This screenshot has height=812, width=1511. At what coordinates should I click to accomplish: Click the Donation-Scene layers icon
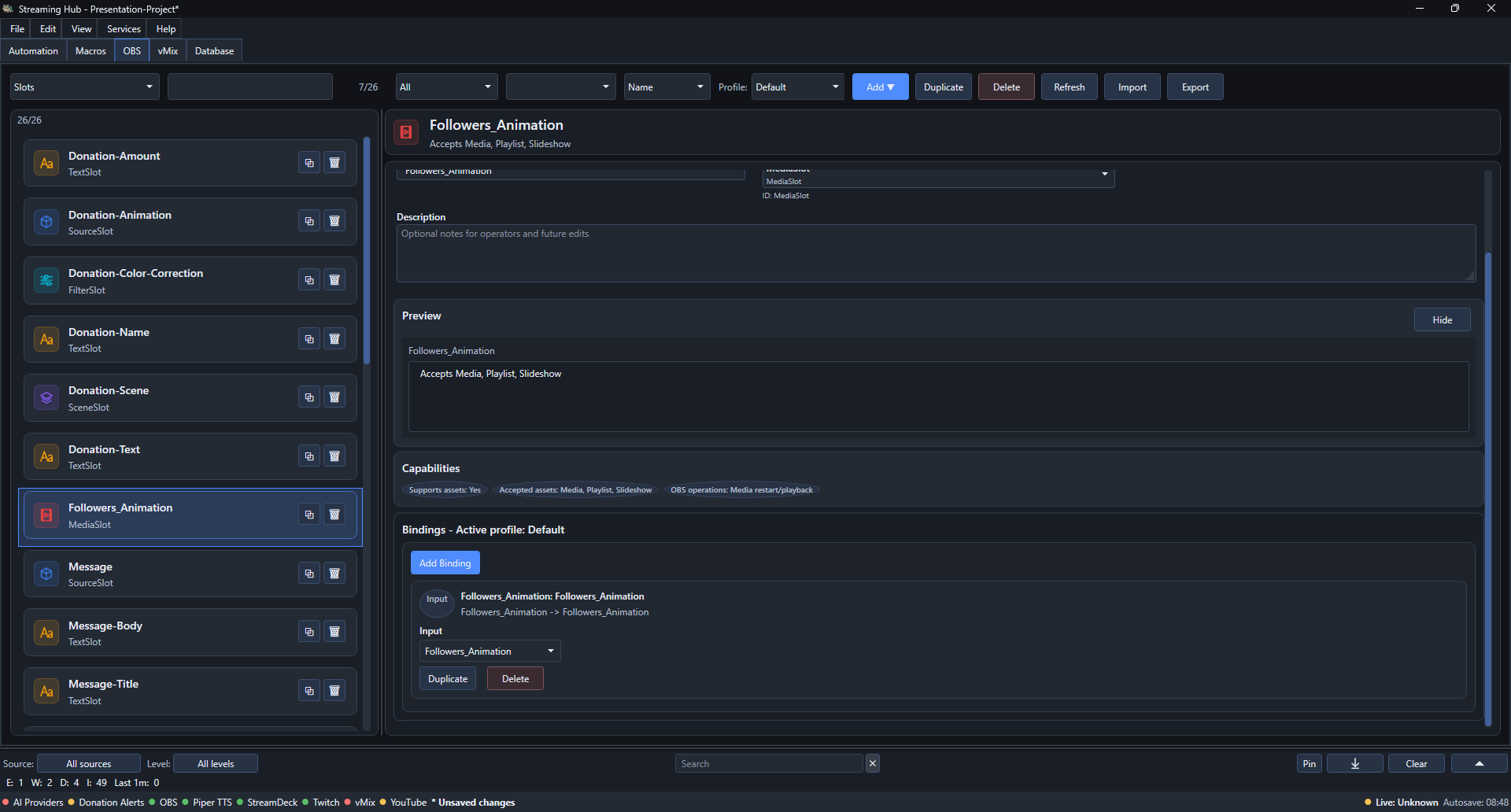pyautogui.click(x=46, y=397)
